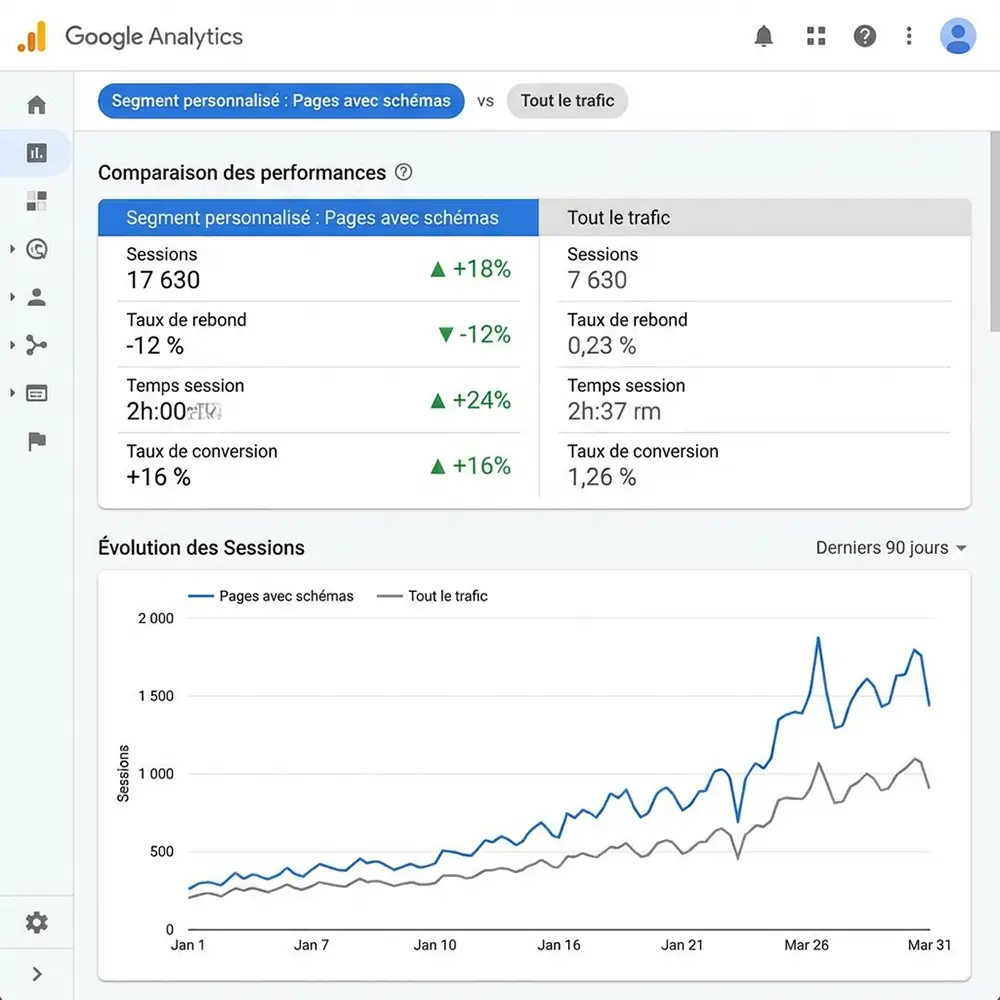The image size is (1000, 1000).
Task: Select the Reports icon in the sidebar
Action: (36, 152)
